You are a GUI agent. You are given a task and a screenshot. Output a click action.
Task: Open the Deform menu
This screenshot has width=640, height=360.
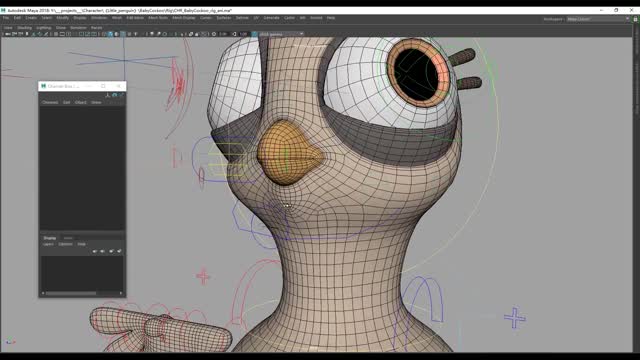click(242, 18)
